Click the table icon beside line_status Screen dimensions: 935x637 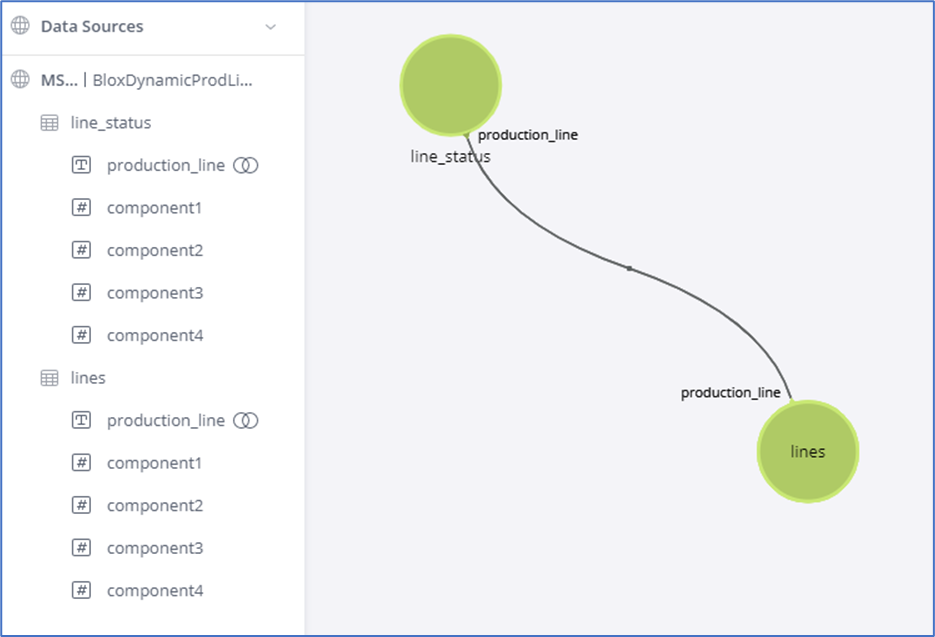click(x=49, y=123)
